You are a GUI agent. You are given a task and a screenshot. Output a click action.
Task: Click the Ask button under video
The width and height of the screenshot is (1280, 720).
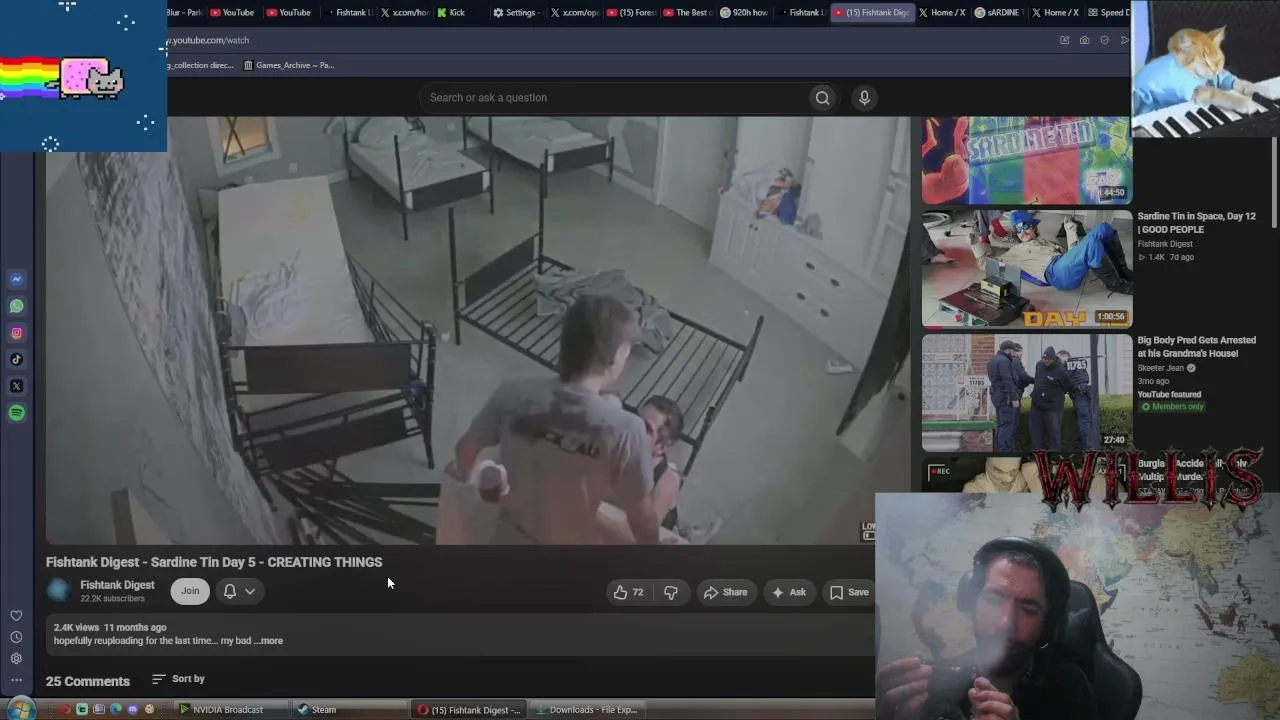click(788, 592)
